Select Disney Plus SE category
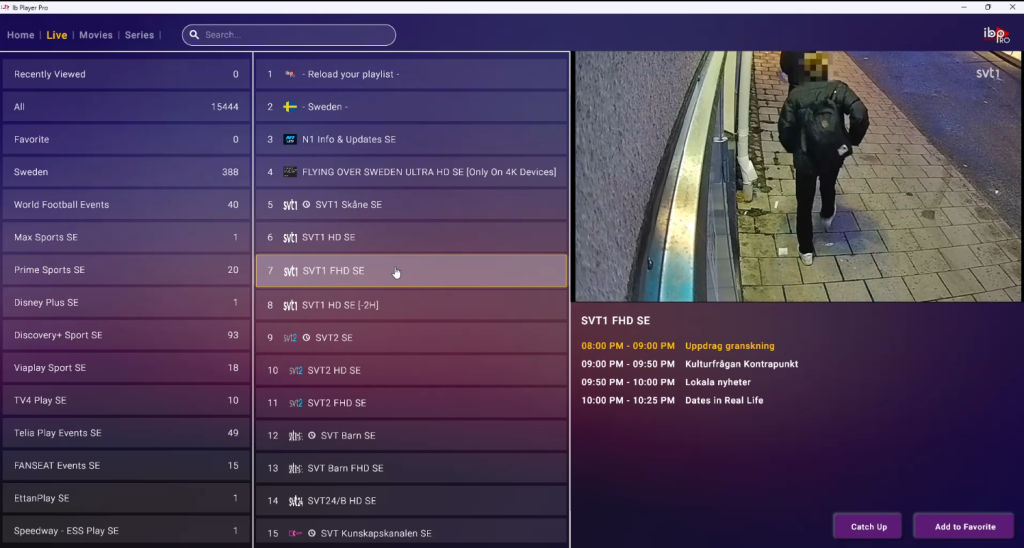 click(x=126, y=302)
